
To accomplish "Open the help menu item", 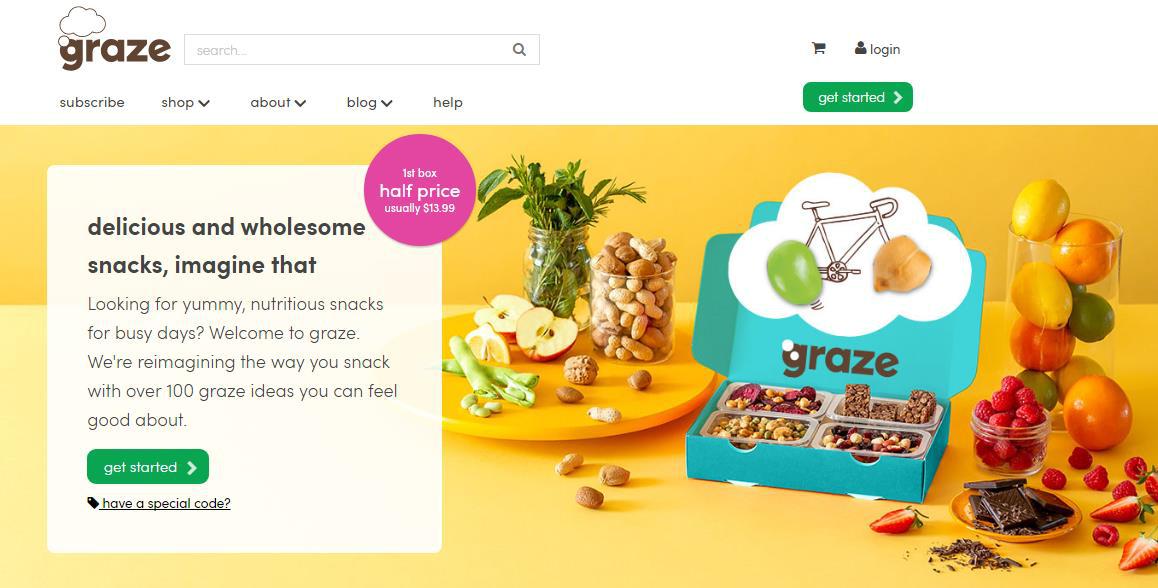I will (448, 103).
